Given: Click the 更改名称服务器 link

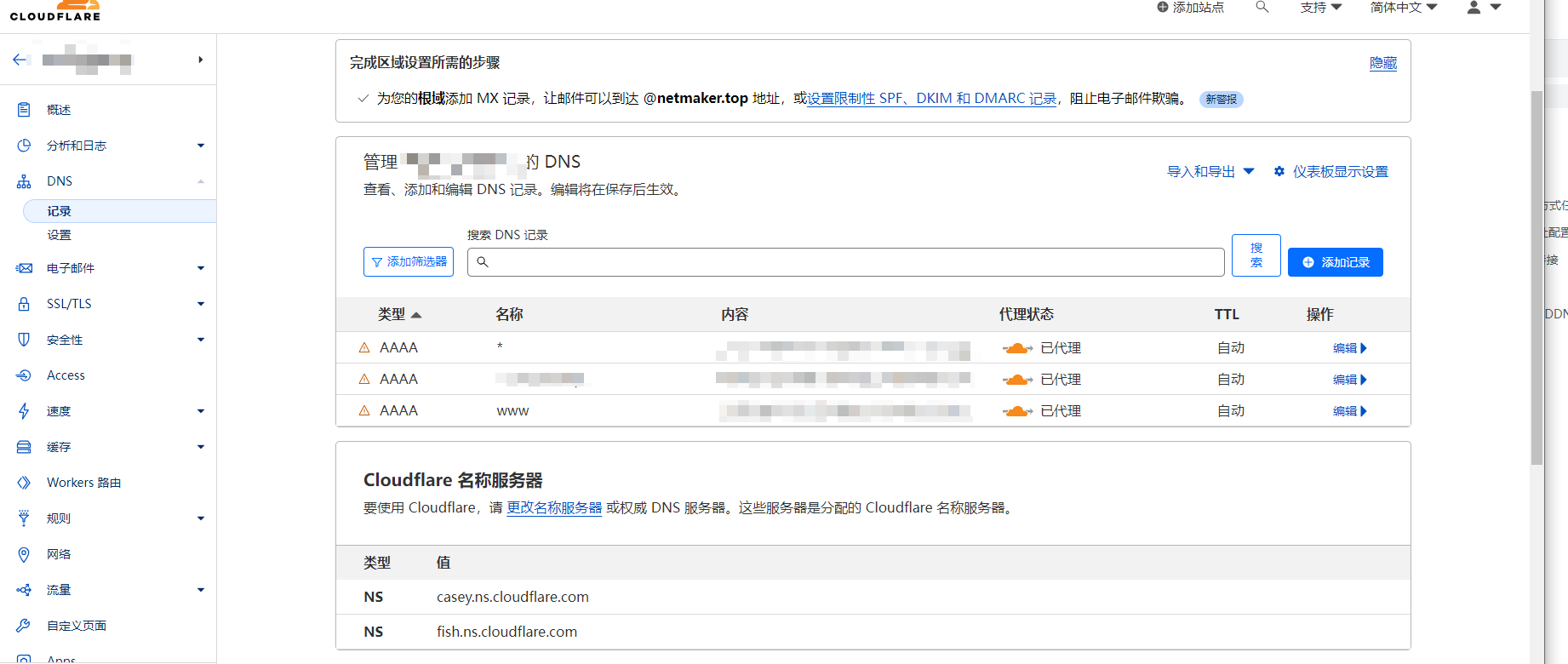Looking at the screenshot, I should (554, 507).
